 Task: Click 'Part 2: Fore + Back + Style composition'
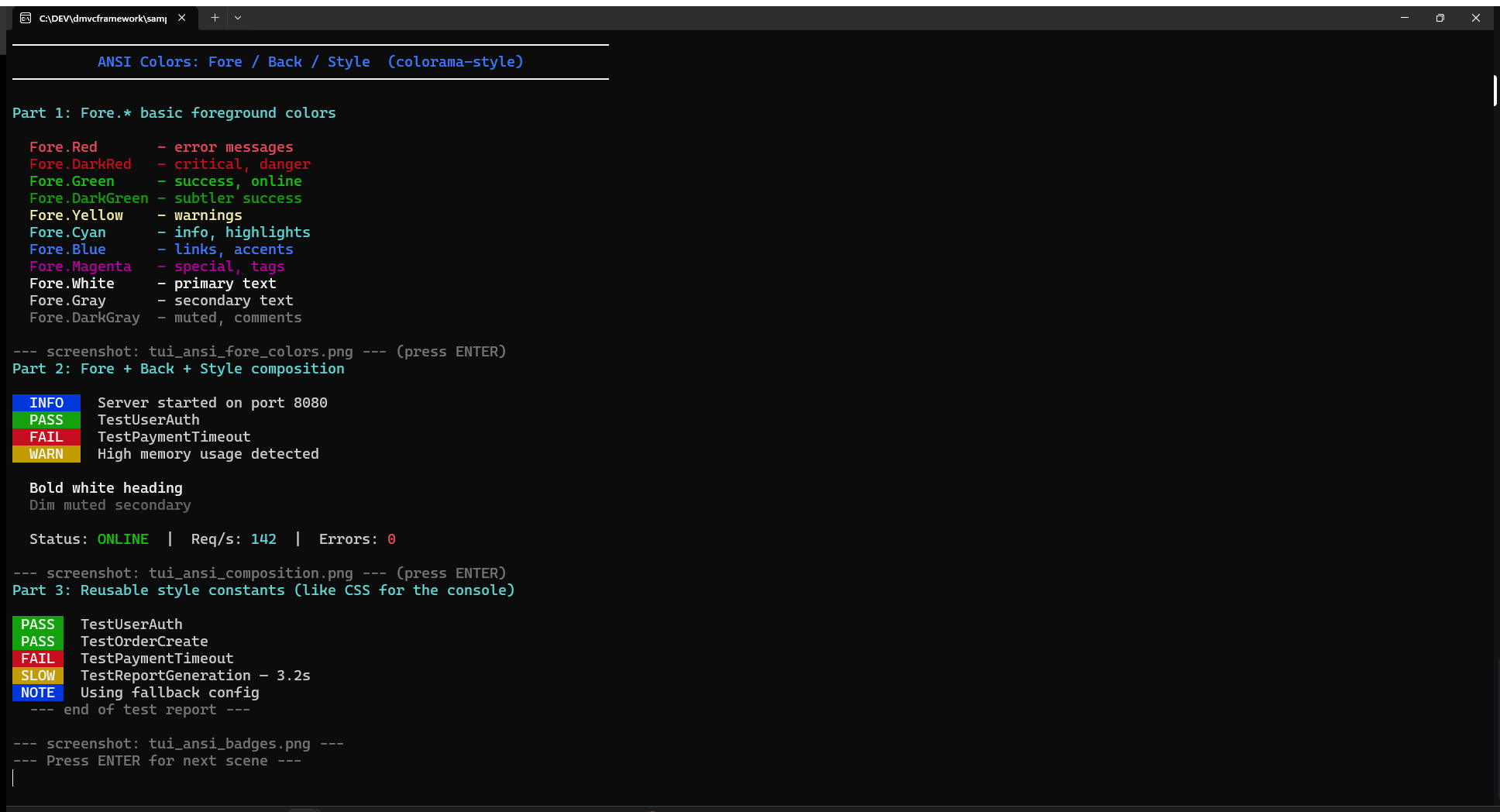(x=178, y=369)
